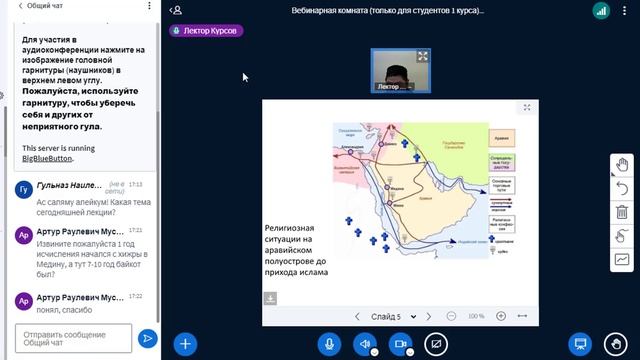Click the lecturer webcam thumbnail
The image size is (640, 360).
point(400,71)
